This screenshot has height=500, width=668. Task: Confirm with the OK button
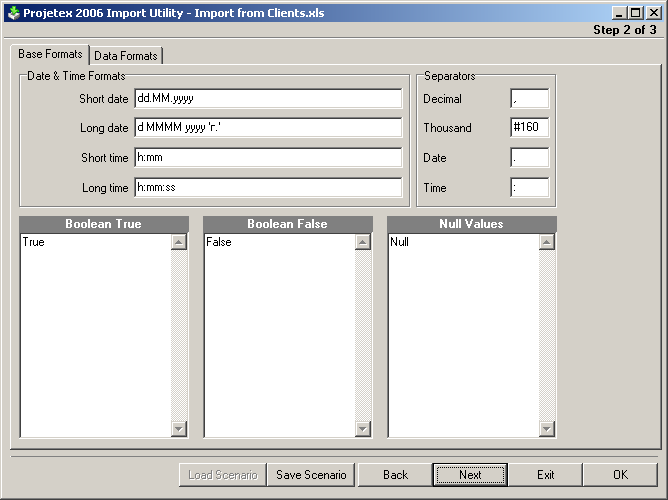[620, 475]
